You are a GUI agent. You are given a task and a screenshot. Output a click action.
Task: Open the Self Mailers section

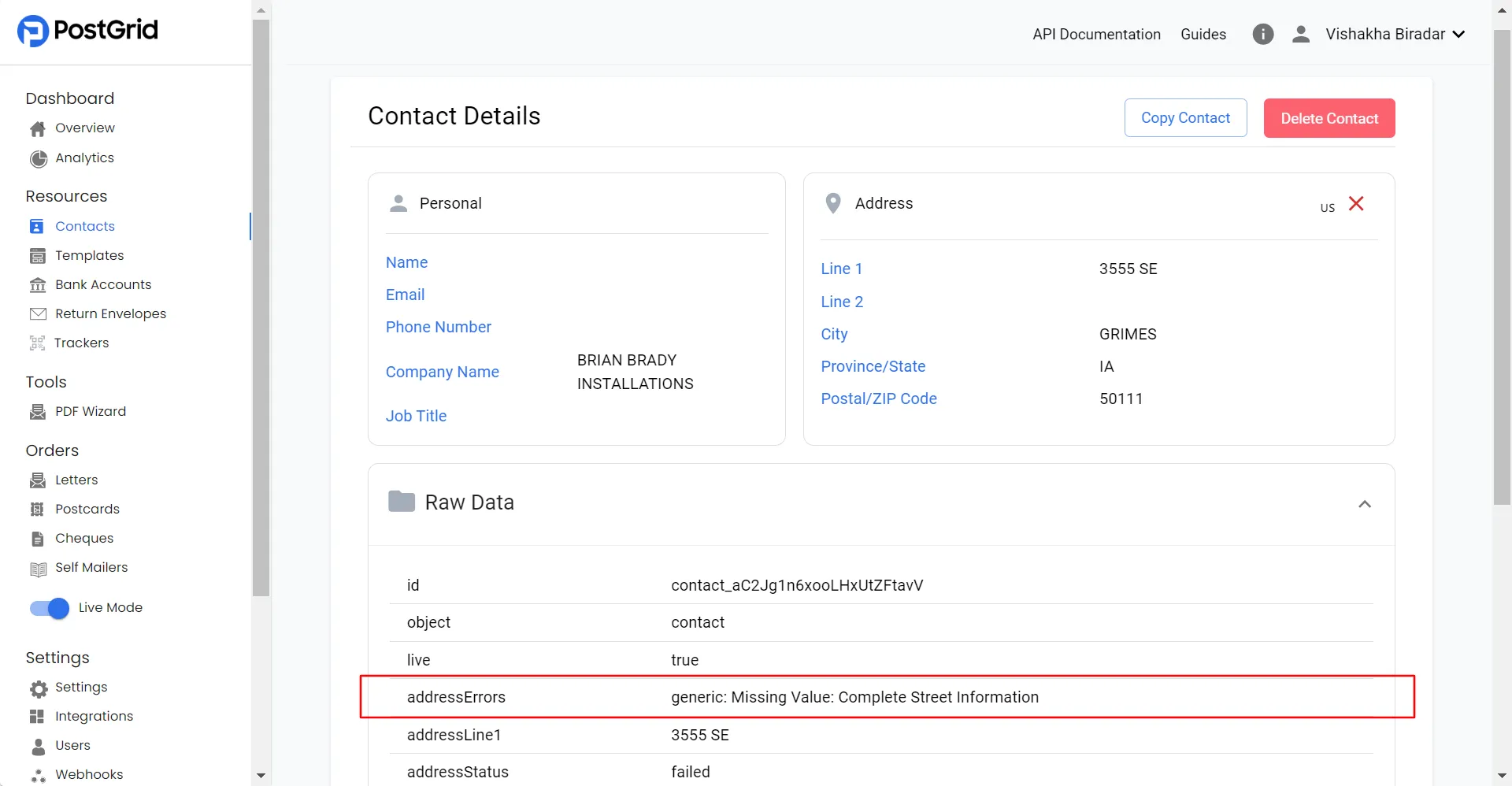point(37,567)
